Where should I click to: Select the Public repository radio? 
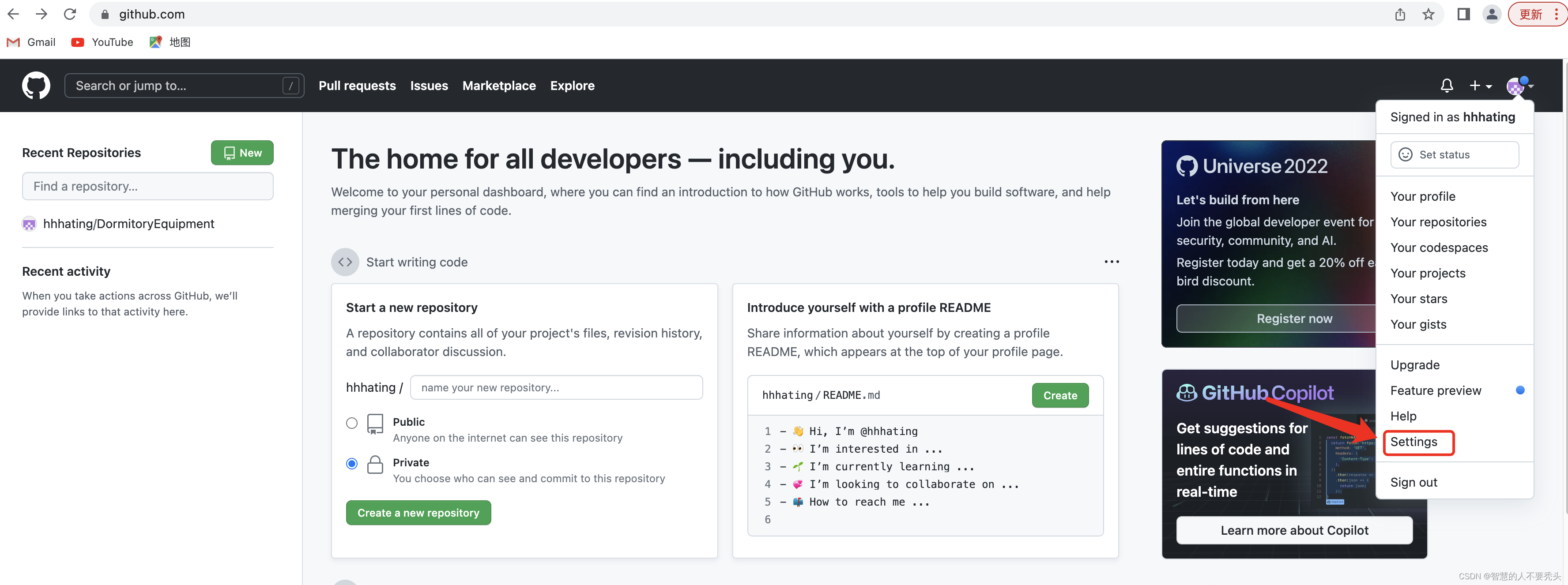[x=352, y=423]
